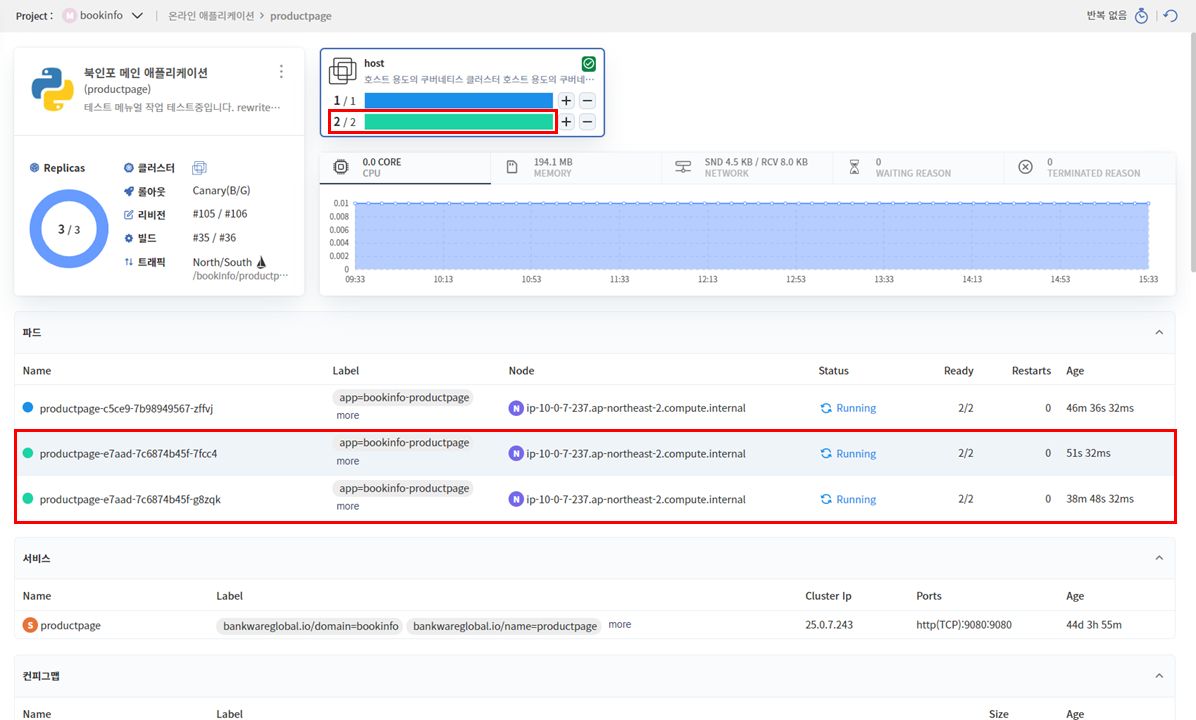Viewport: 1196px width, 720px height.
Task: Click the 리비전 edit icon
Action: tap(128, 215)
